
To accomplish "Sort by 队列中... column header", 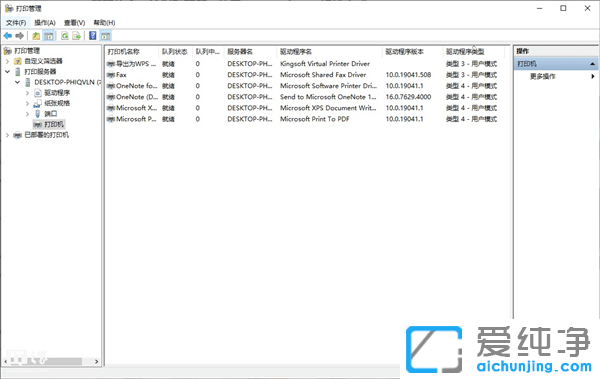I will (208, 52).
